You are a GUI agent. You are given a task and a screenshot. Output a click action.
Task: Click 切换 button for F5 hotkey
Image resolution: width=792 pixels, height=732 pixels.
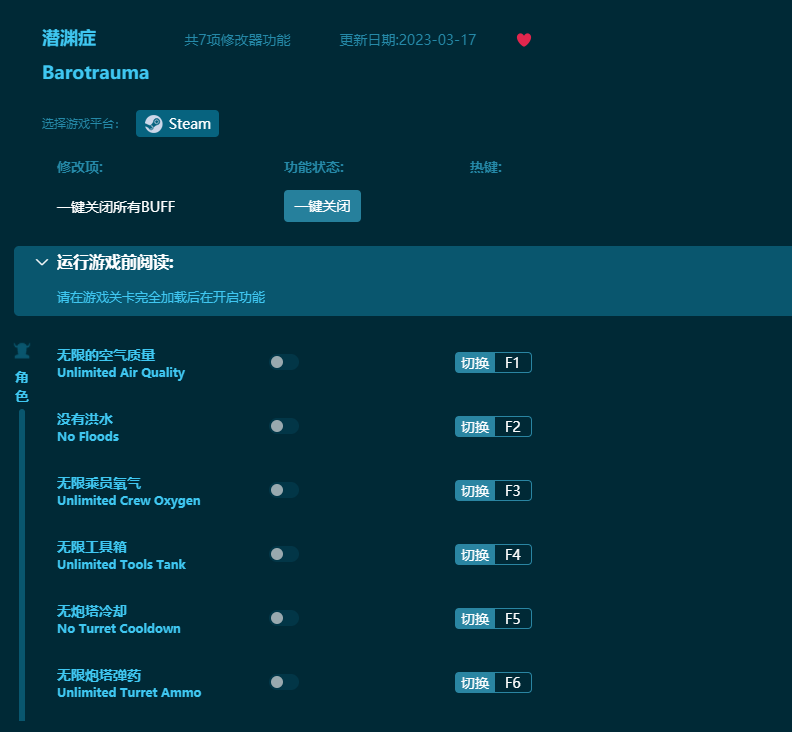click(475, 619)
